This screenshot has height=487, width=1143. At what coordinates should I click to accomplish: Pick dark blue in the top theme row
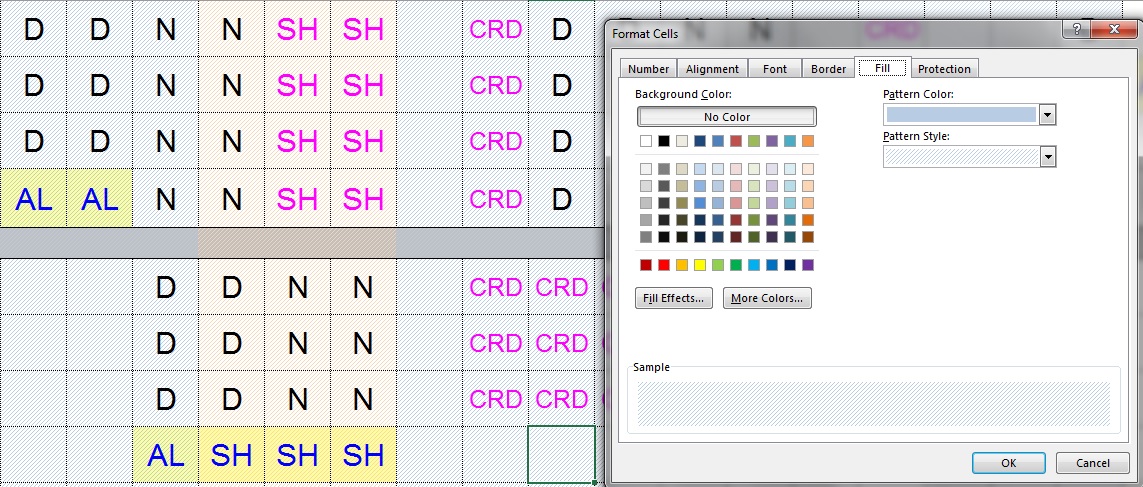[x=700, y=141]
